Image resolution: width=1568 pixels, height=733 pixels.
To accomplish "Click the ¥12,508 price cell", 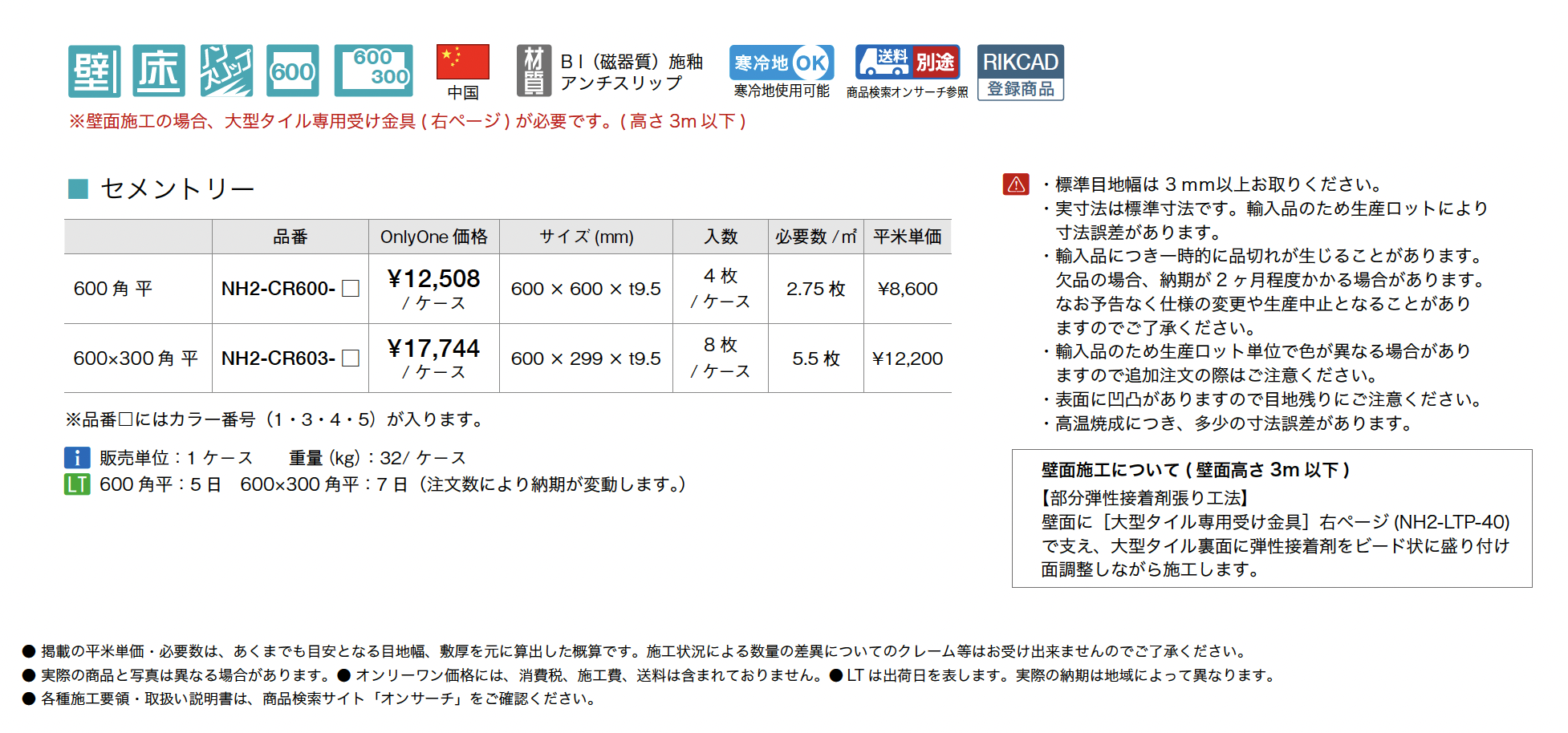I will point(433,279).
